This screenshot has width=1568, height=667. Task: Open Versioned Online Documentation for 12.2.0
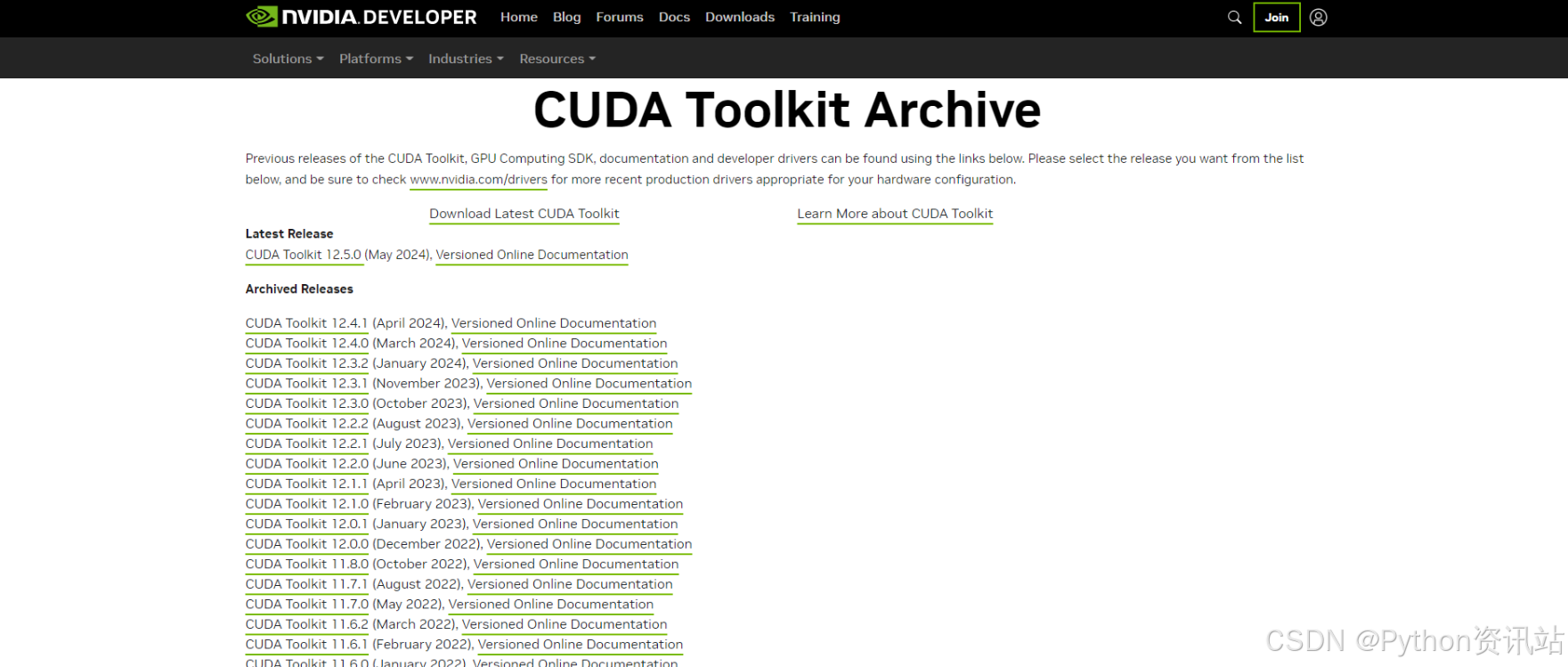pyautogui.click(x=556, y=464)
